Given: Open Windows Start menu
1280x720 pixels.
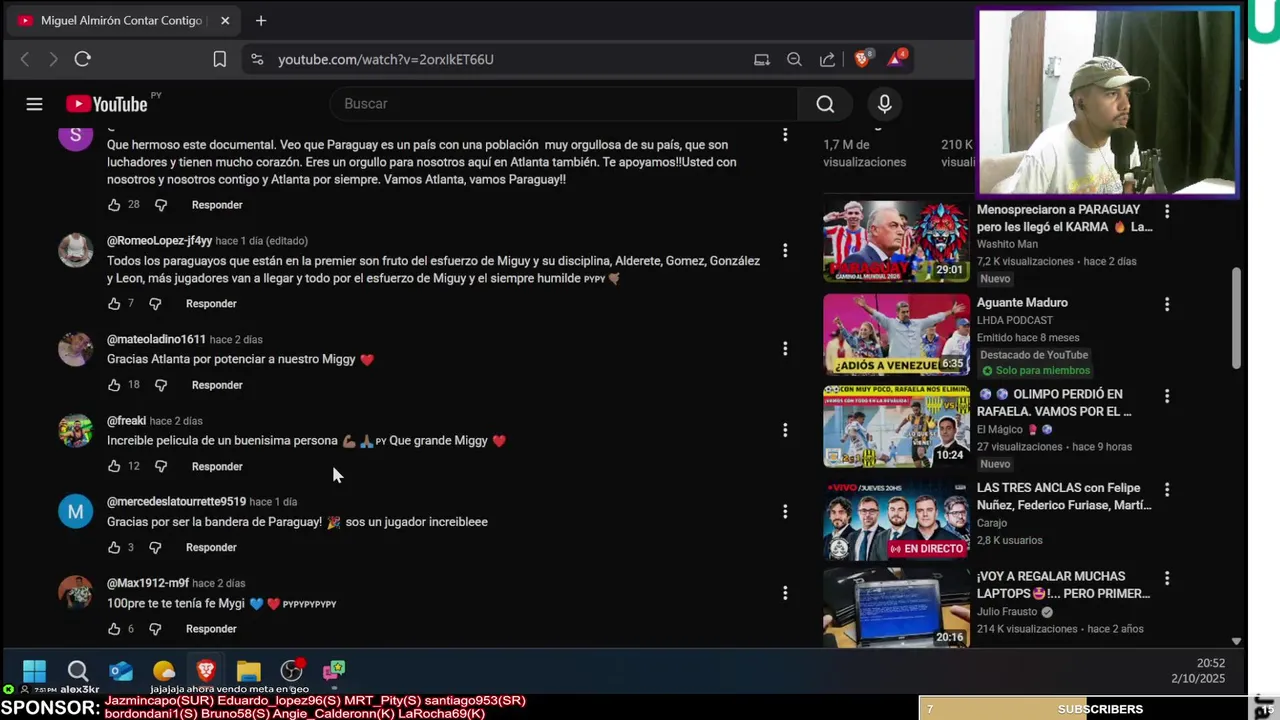Looking at the screenshot, I should click(x=34, y=670).
